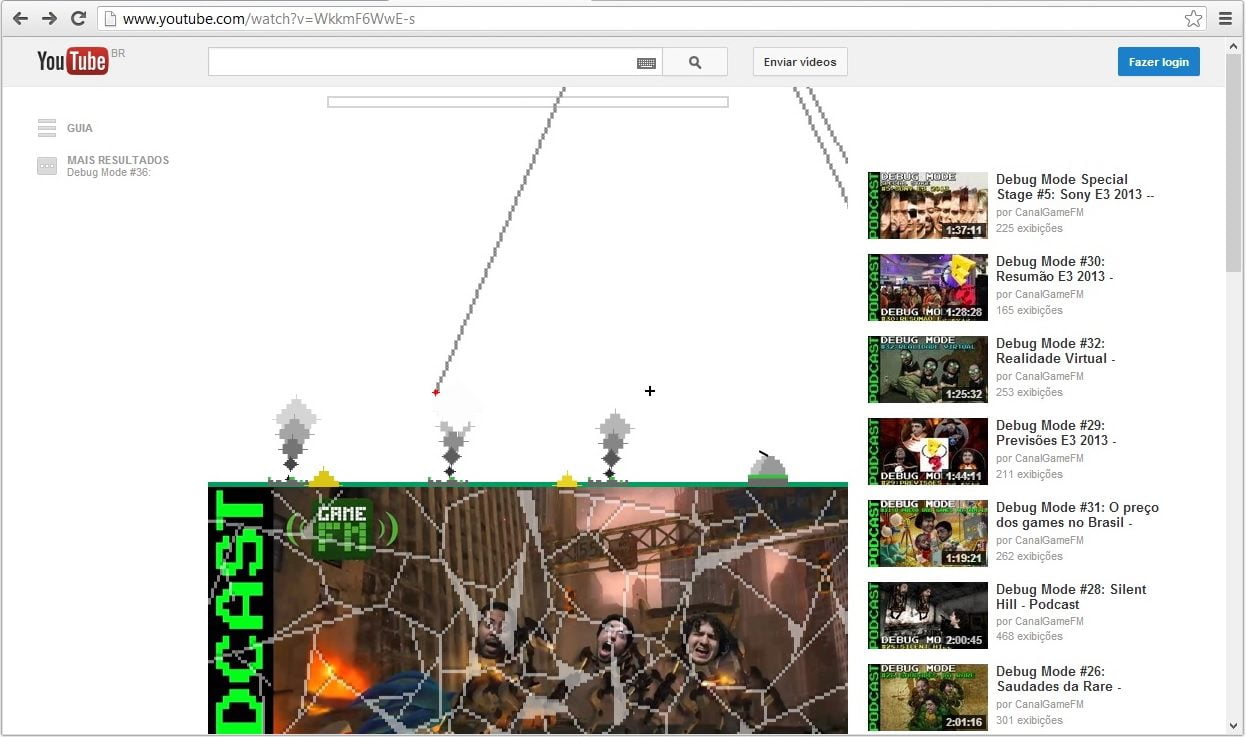Image resolution: width=1246 pixels, height=737 pixels.
Task: Click the search magnifier icon
Action: coord(695,61)
